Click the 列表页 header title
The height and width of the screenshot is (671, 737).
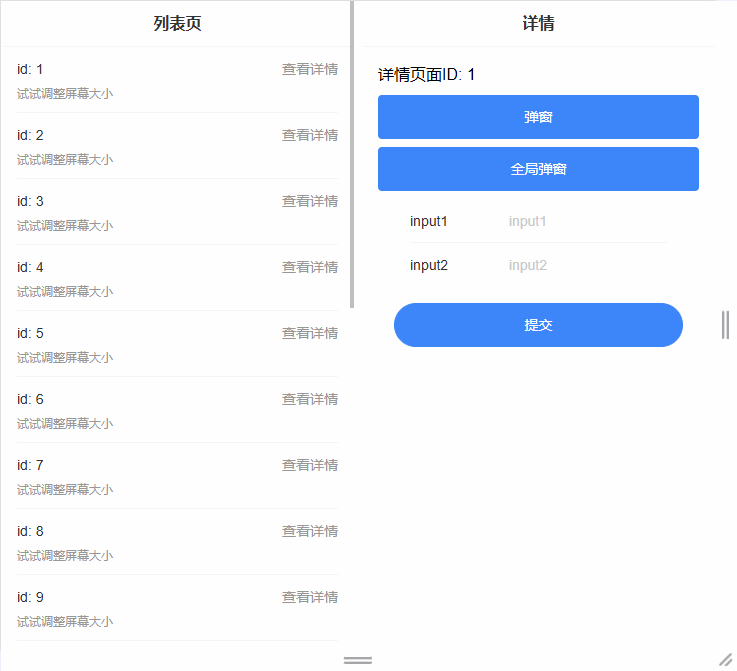pos(177,23)
